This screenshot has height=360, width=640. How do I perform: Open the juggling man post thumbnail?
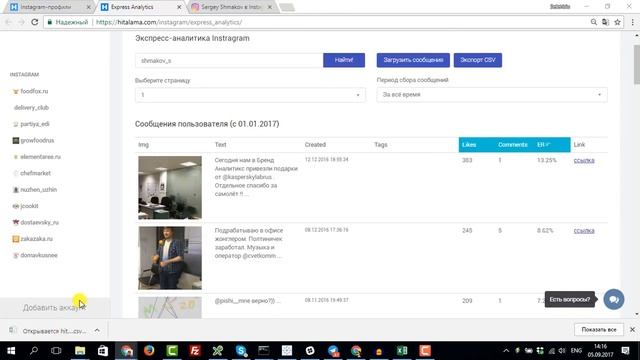pos(170,258)
